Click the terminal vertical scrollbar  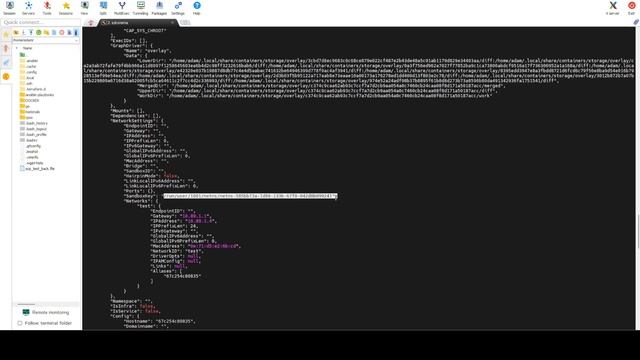point(638,230)
